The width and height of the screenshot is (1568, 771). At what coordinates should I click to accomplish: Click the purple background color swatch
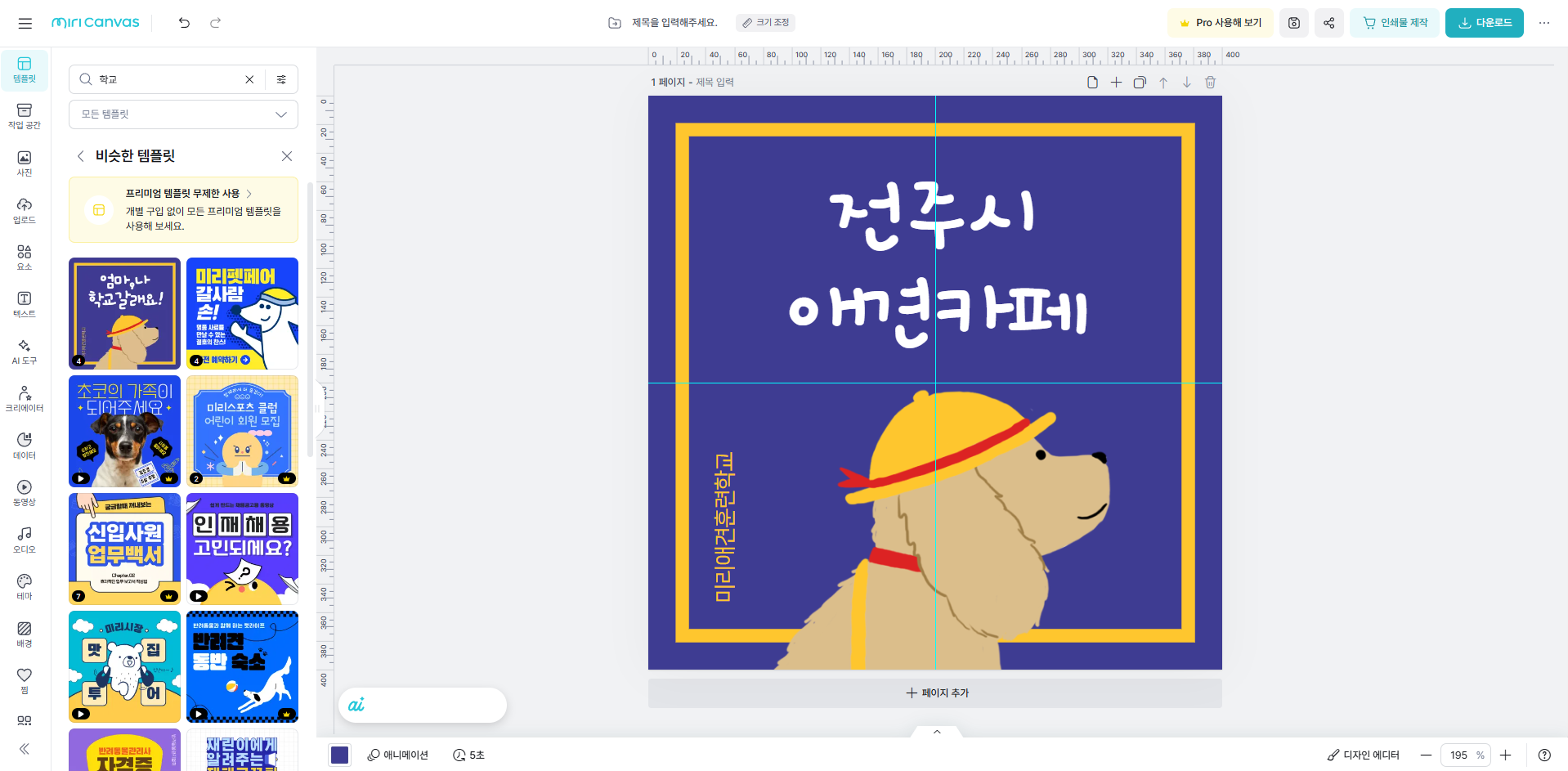[x=340, y=755]
